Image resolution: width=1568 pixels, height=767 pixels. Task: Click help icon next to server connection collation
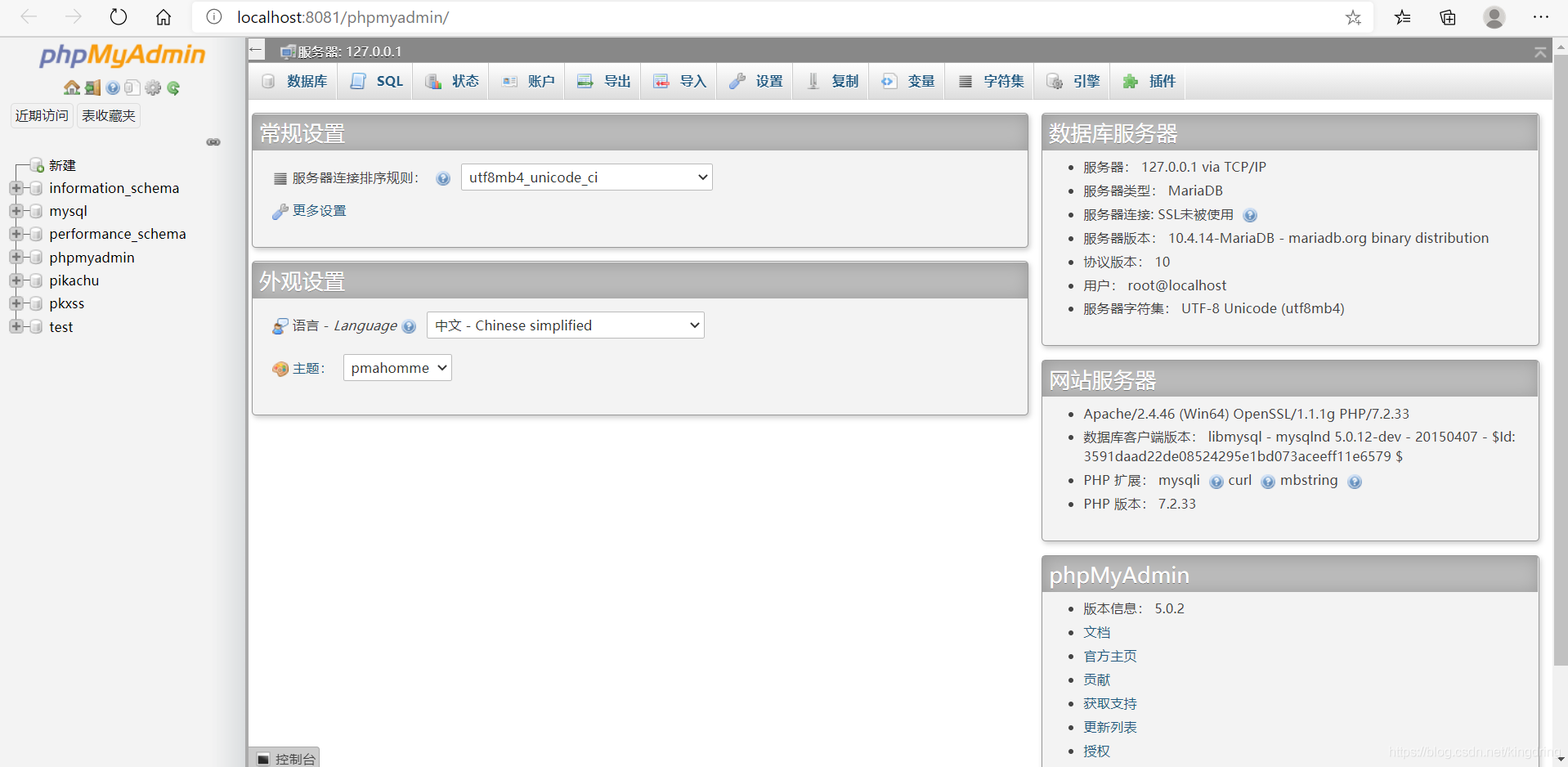tap(443, 178)
